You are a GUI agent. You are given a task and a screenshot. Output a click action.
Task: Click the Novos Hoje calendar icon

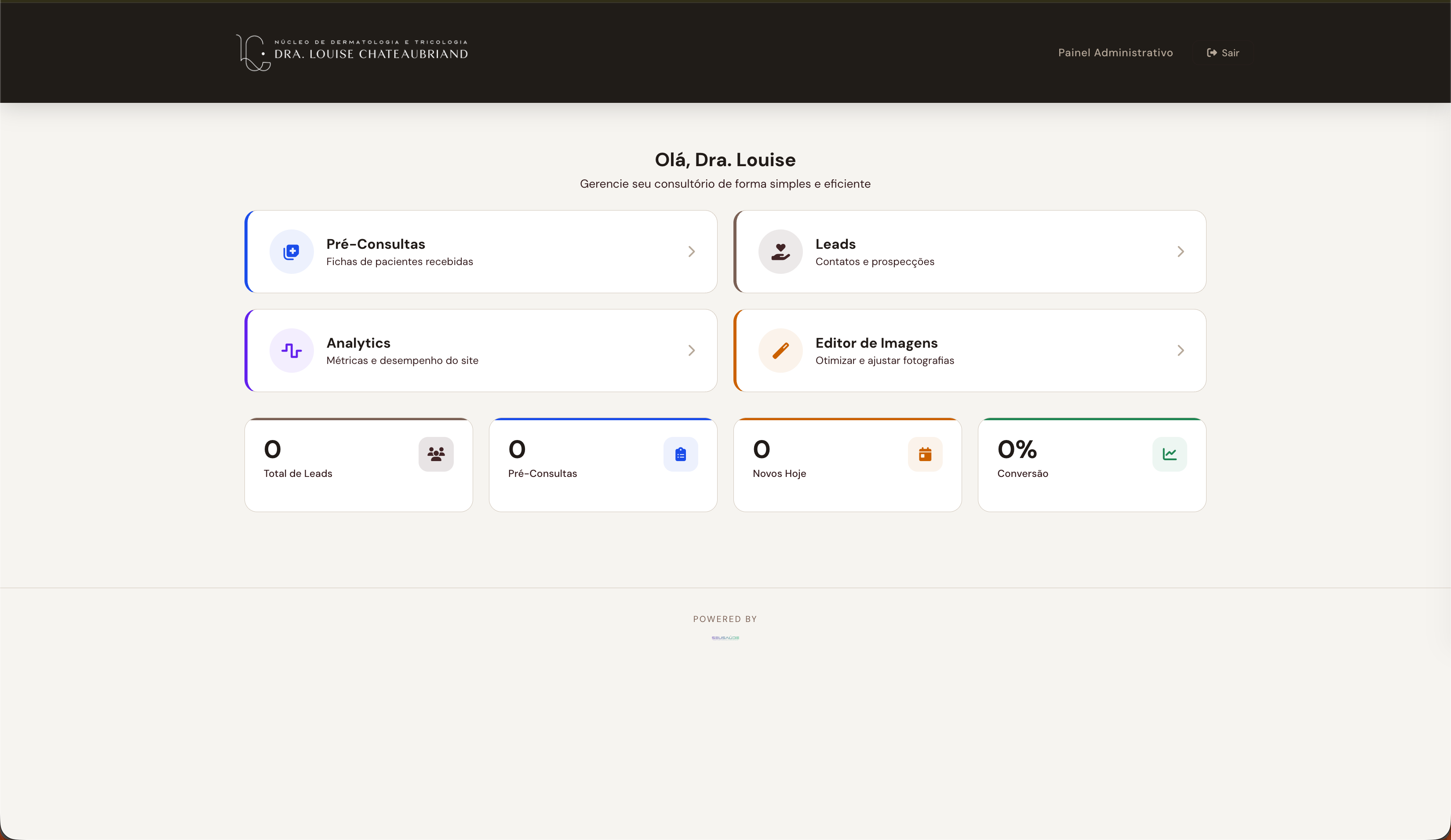[925, 454]
